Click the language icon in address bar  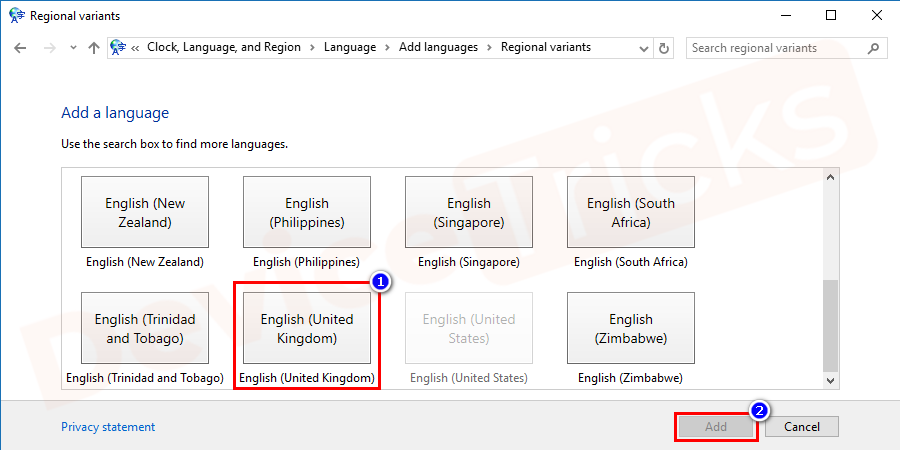118,48
